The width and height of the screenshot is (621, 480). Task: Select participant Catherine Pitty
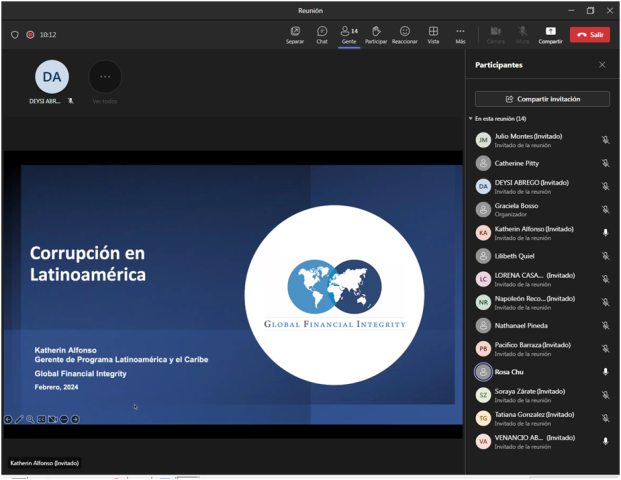(x=542, y=163)
